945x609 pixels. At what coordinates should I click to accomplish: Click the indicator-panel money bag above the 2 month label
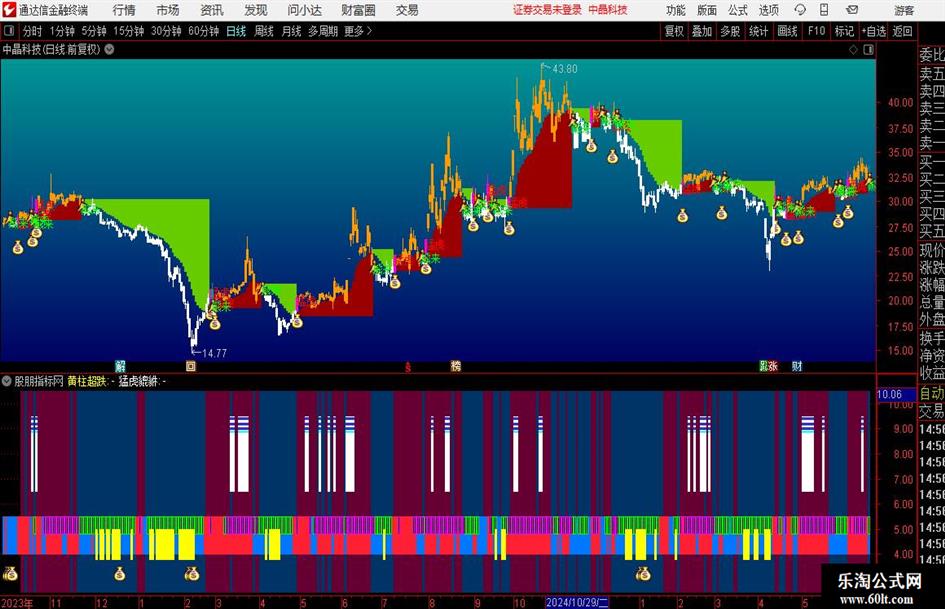point(192,573)
